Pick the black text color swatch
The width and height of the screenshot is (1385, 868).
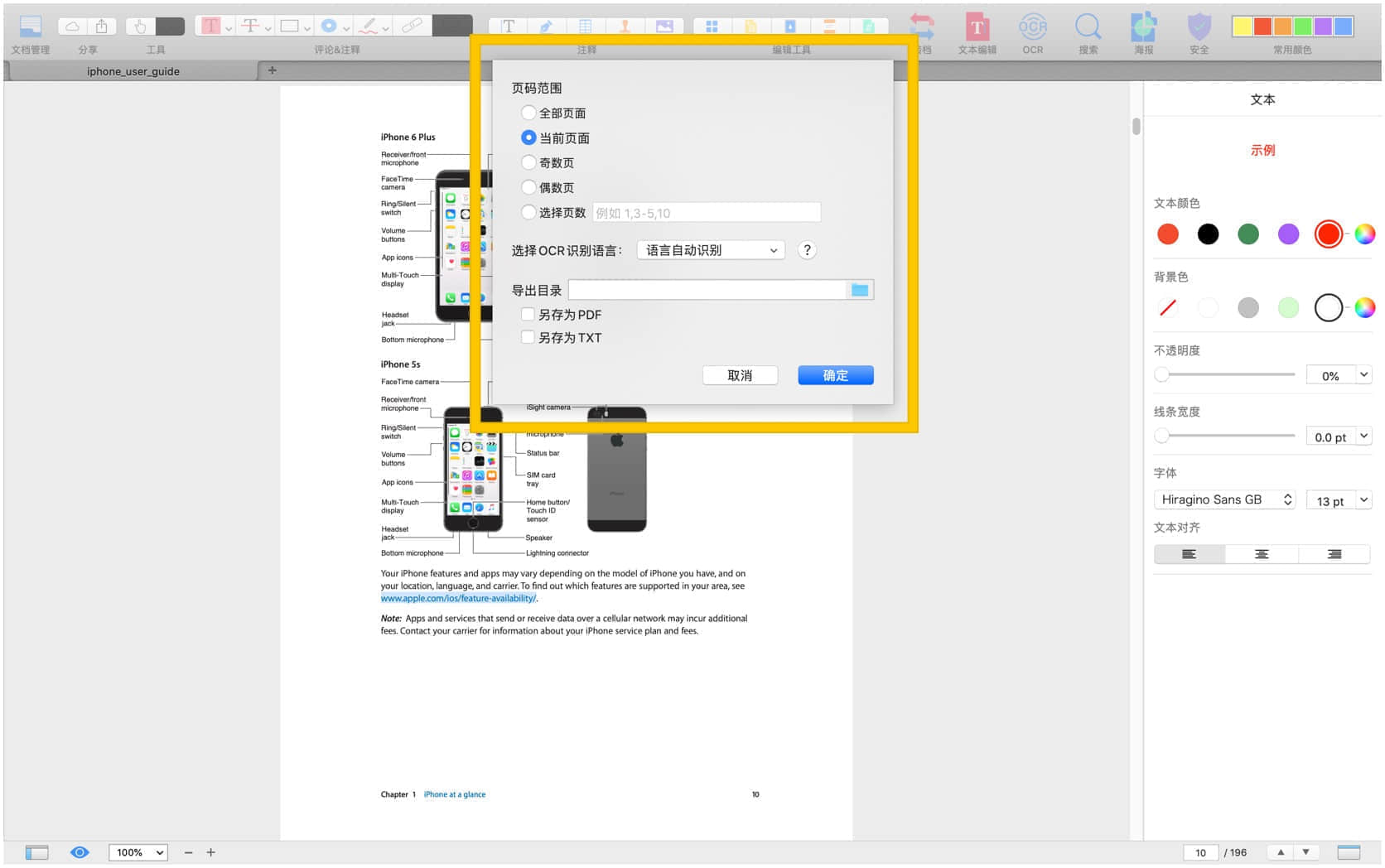point(1208,234)
